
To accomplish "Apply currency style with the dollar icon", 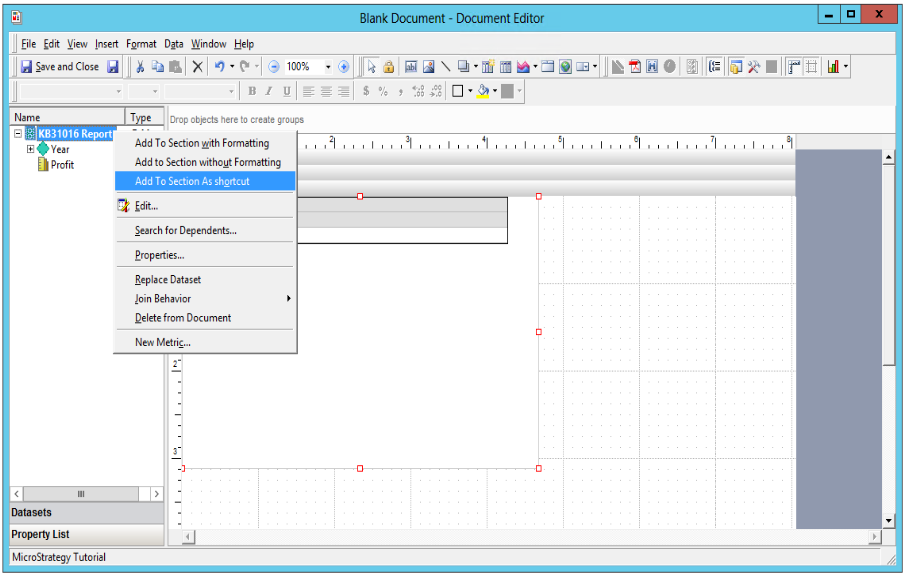I will pyautogui.click(x=366, y=91).
